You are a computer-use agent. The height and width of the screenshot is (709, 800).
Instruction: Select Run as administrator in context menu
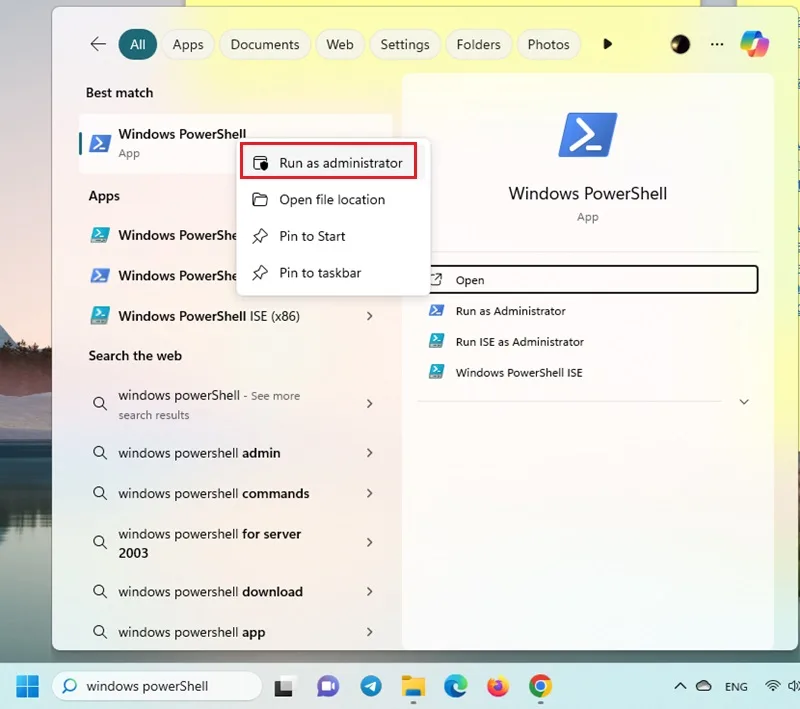[329, 162]
